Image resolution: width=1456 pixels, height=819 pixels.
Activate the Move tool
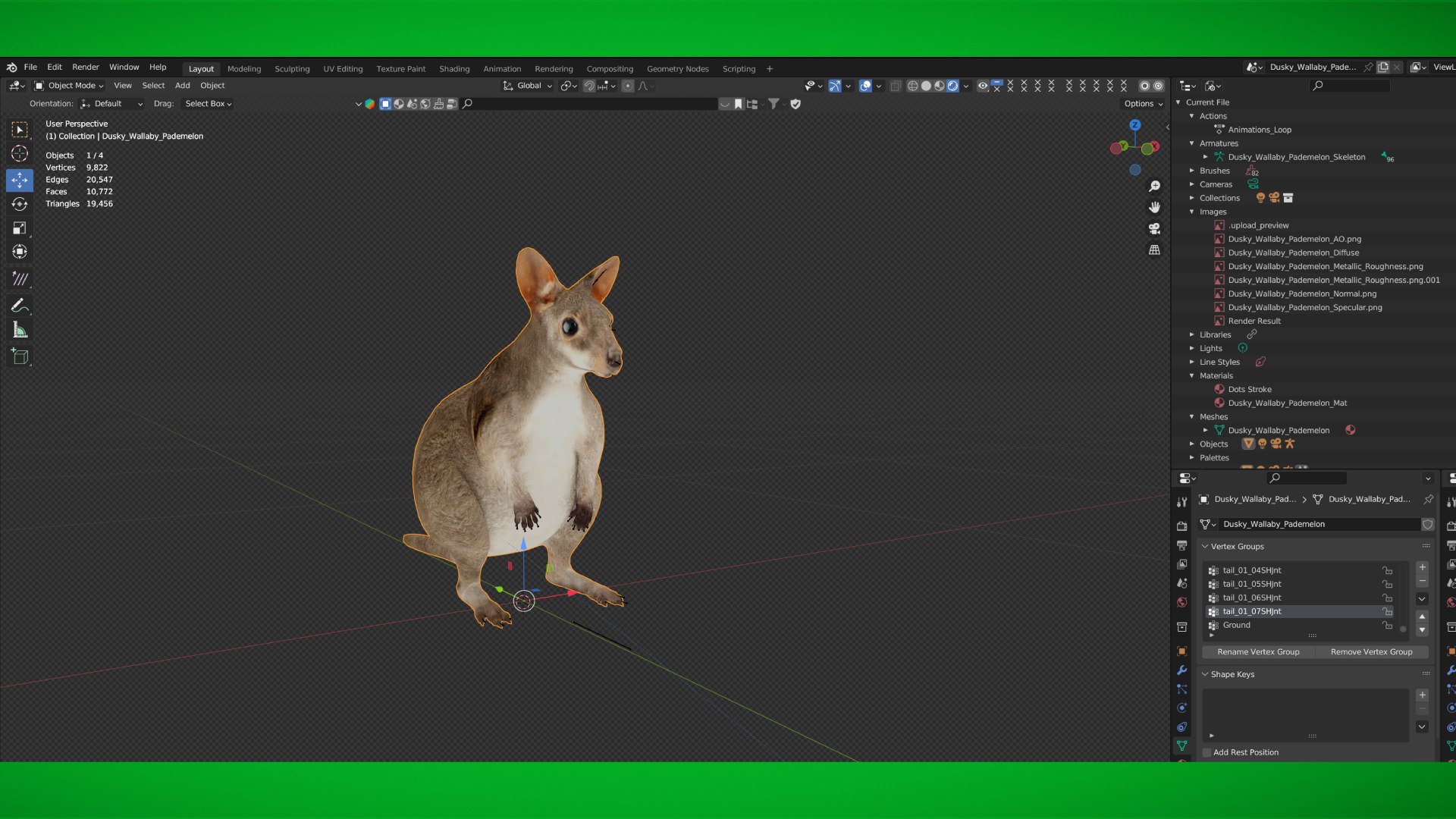(20, 180)
